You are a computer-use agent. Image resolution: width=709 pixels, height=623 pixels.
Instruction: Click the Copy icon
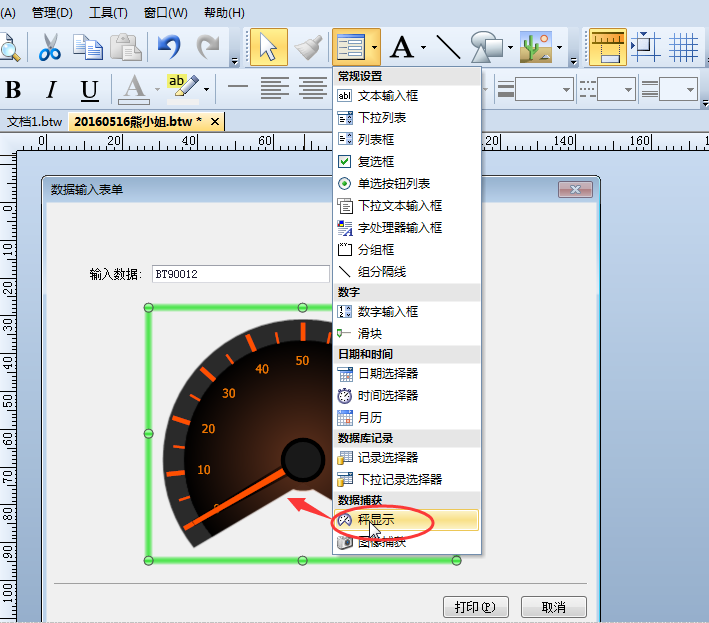pyautogui.click(x=88, y=47)
